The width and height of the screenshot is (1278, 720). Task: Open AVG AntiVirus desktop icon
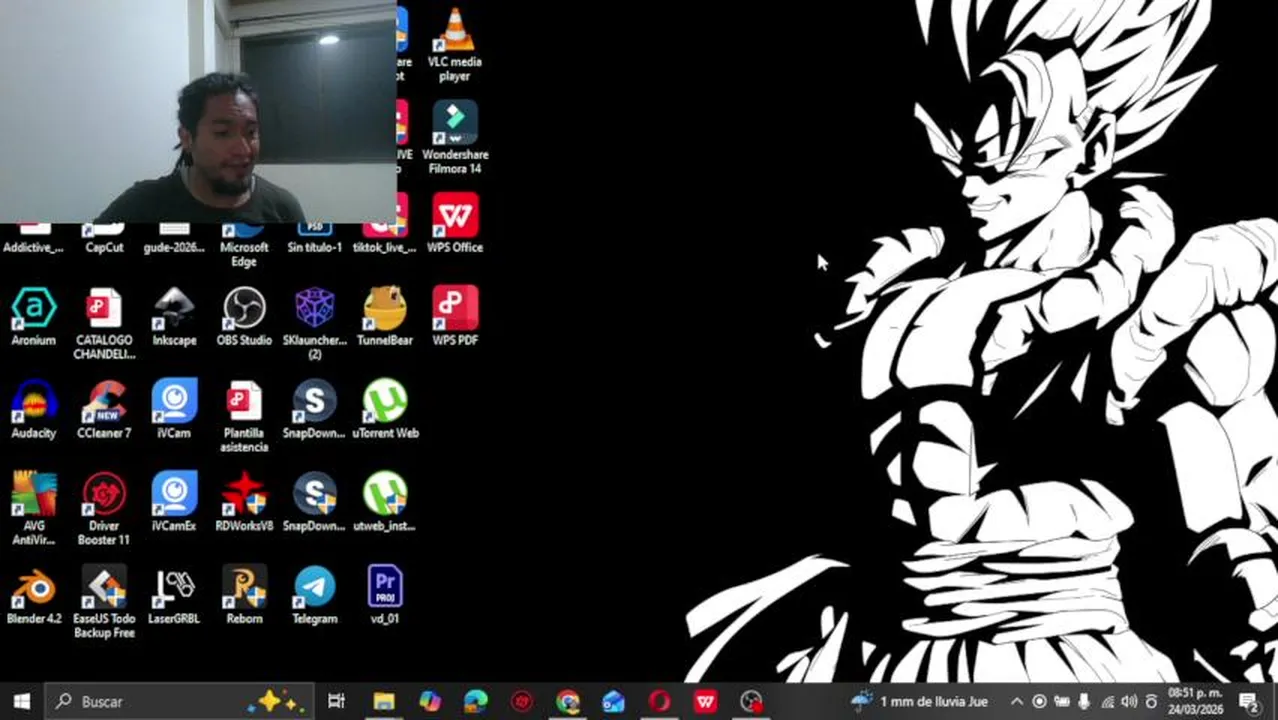[33, 509]
